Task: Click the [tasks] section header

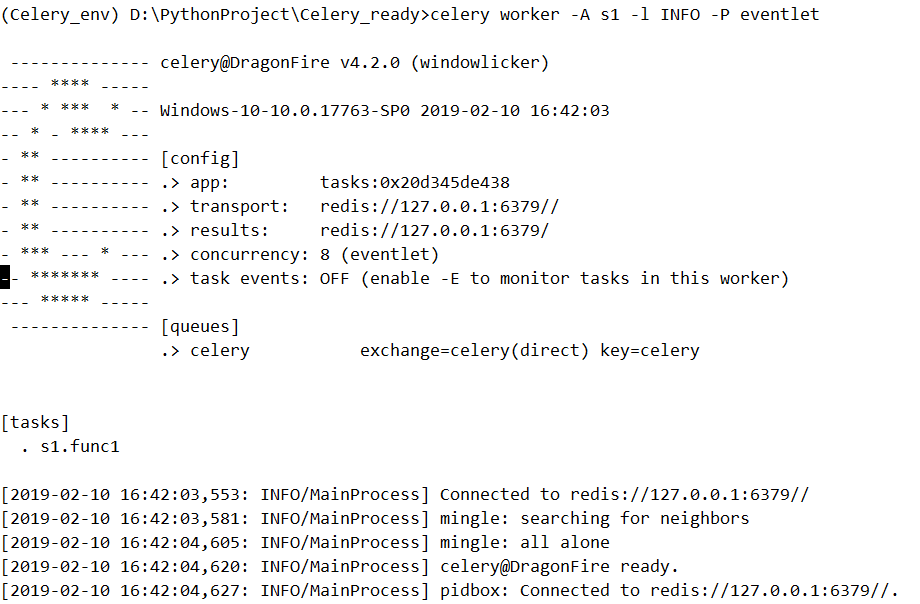Action: (35, 423)
